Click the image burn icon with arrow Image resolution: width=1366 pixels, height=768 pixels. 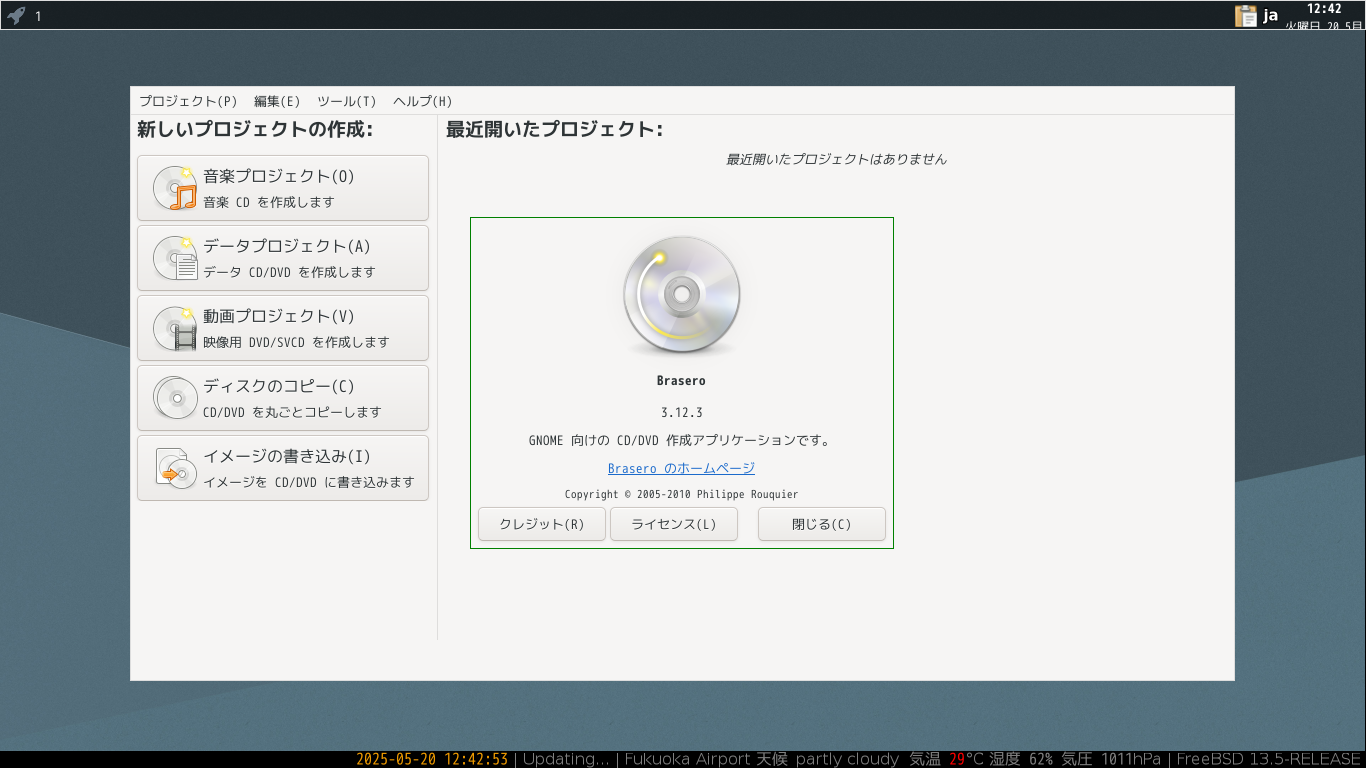[x=175, y=468]
